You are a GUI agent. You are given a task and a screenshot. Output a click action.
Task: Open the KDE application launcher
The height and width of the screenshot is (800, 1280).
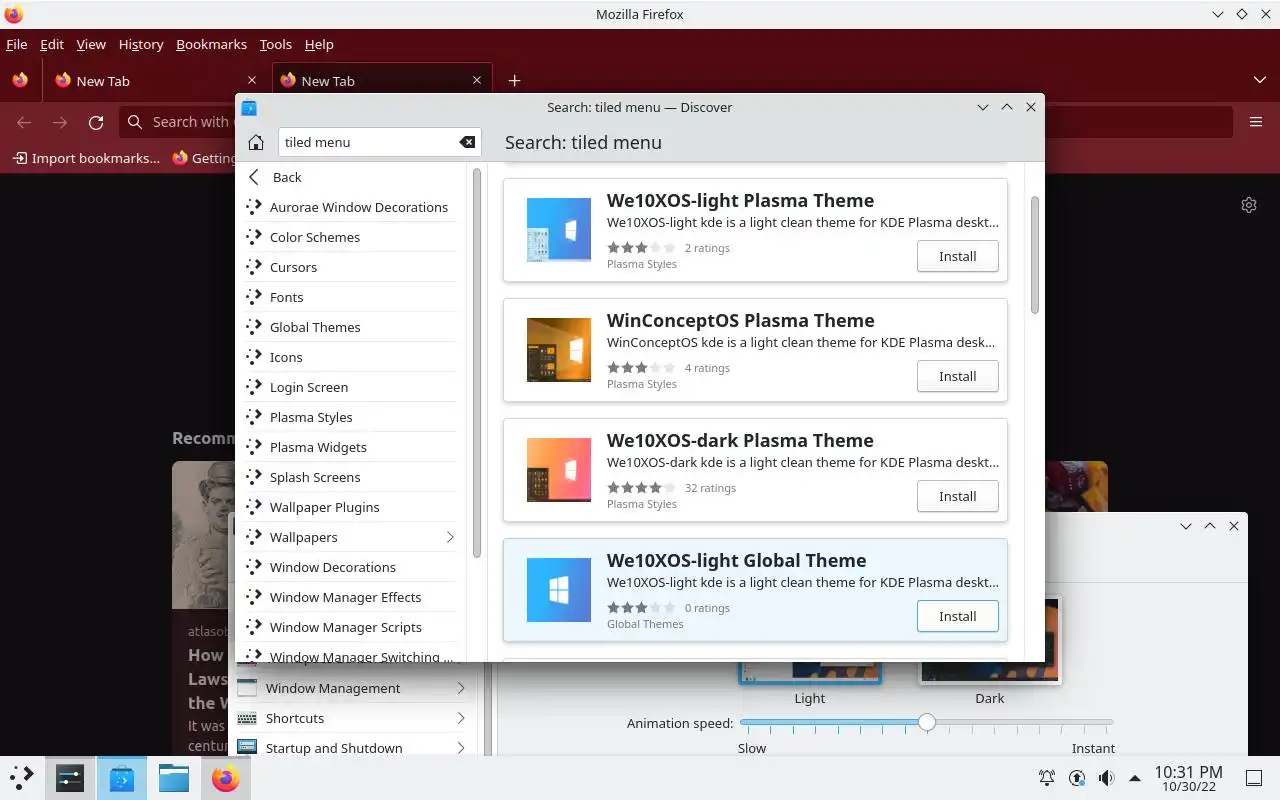point(22,777)
